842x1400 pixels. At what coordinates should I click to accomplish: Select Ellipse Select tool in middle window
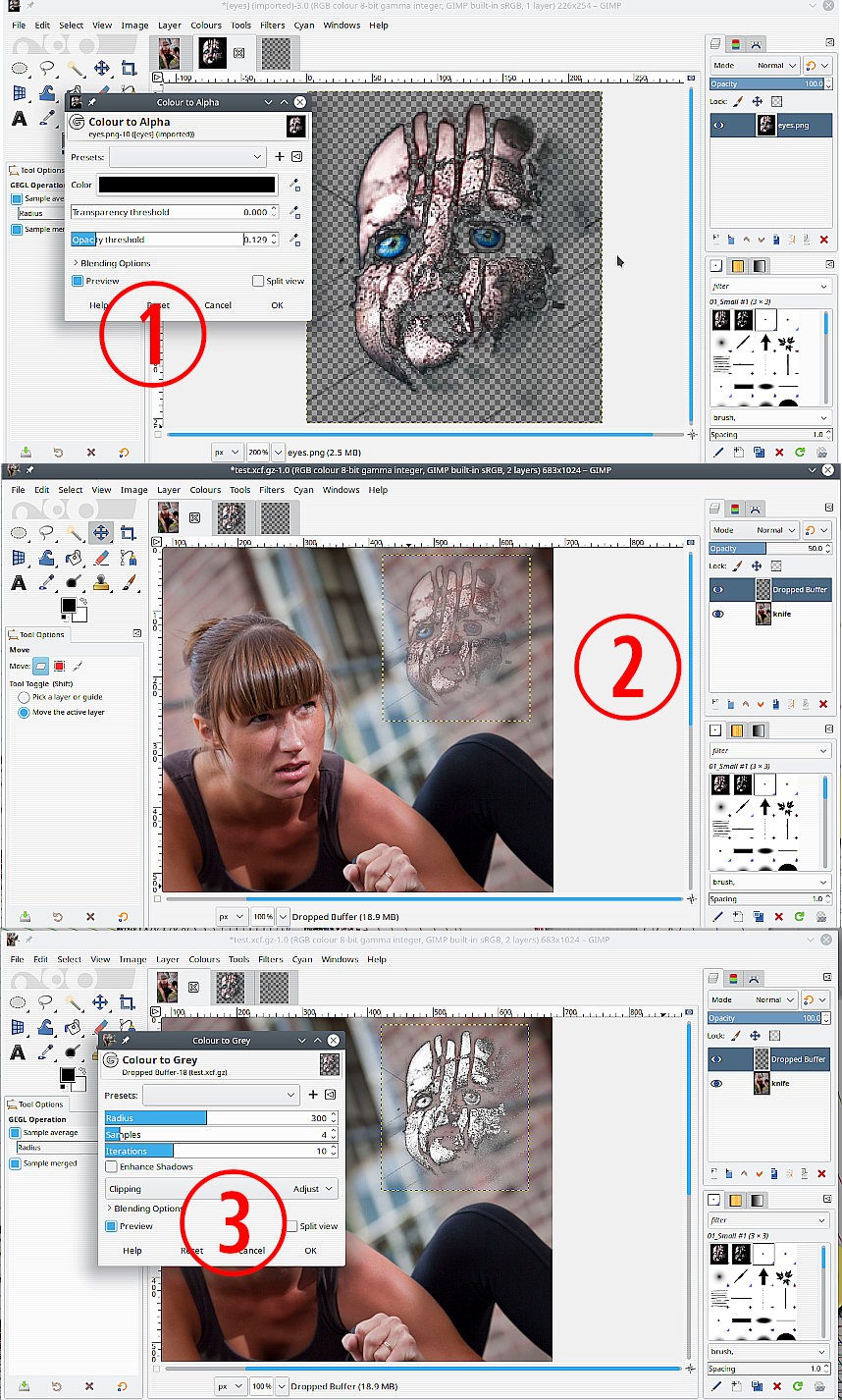(19, 532)
